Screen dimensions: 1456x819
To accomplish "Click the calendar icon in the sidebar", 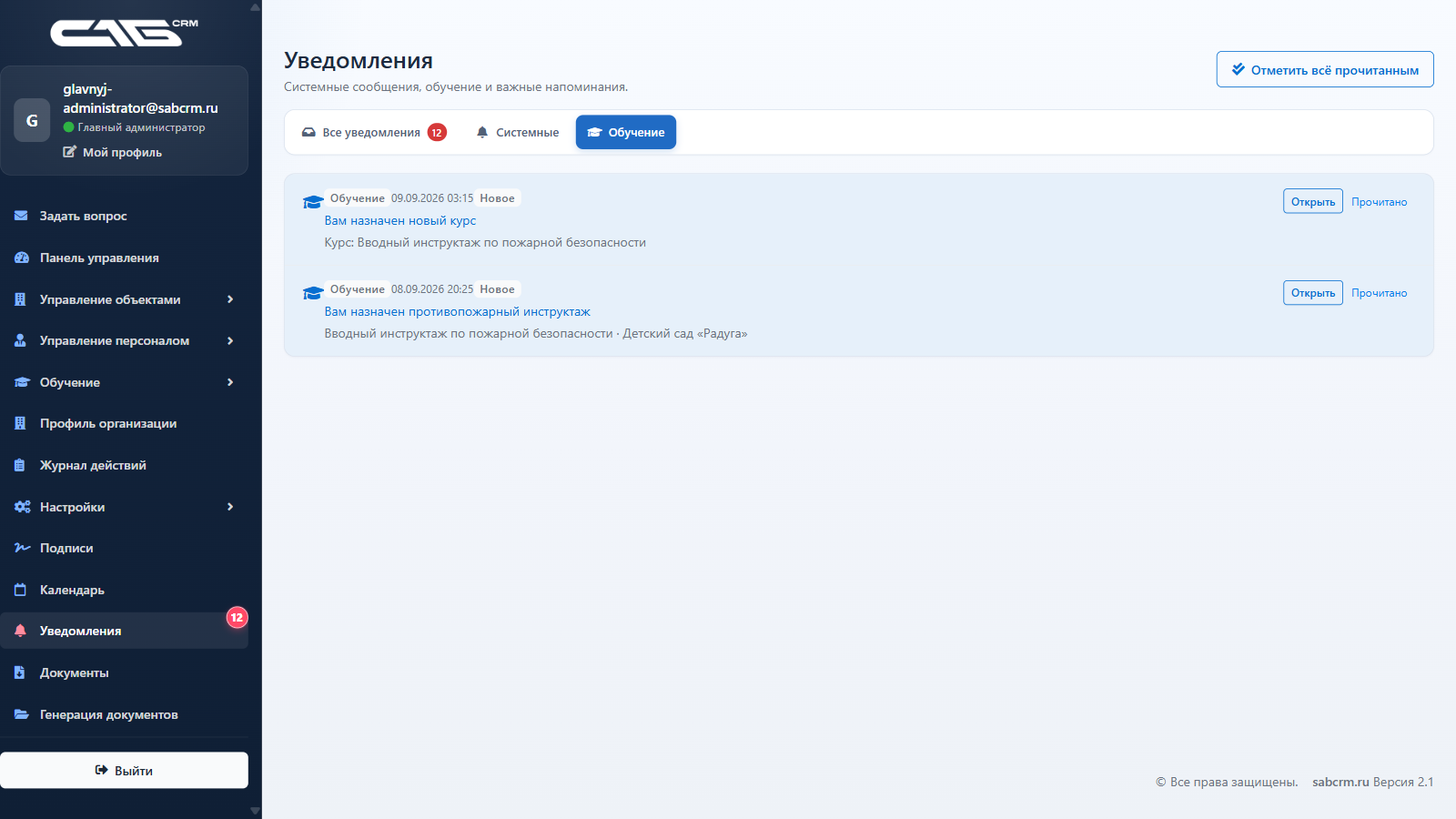I will [x=20, y=590].
